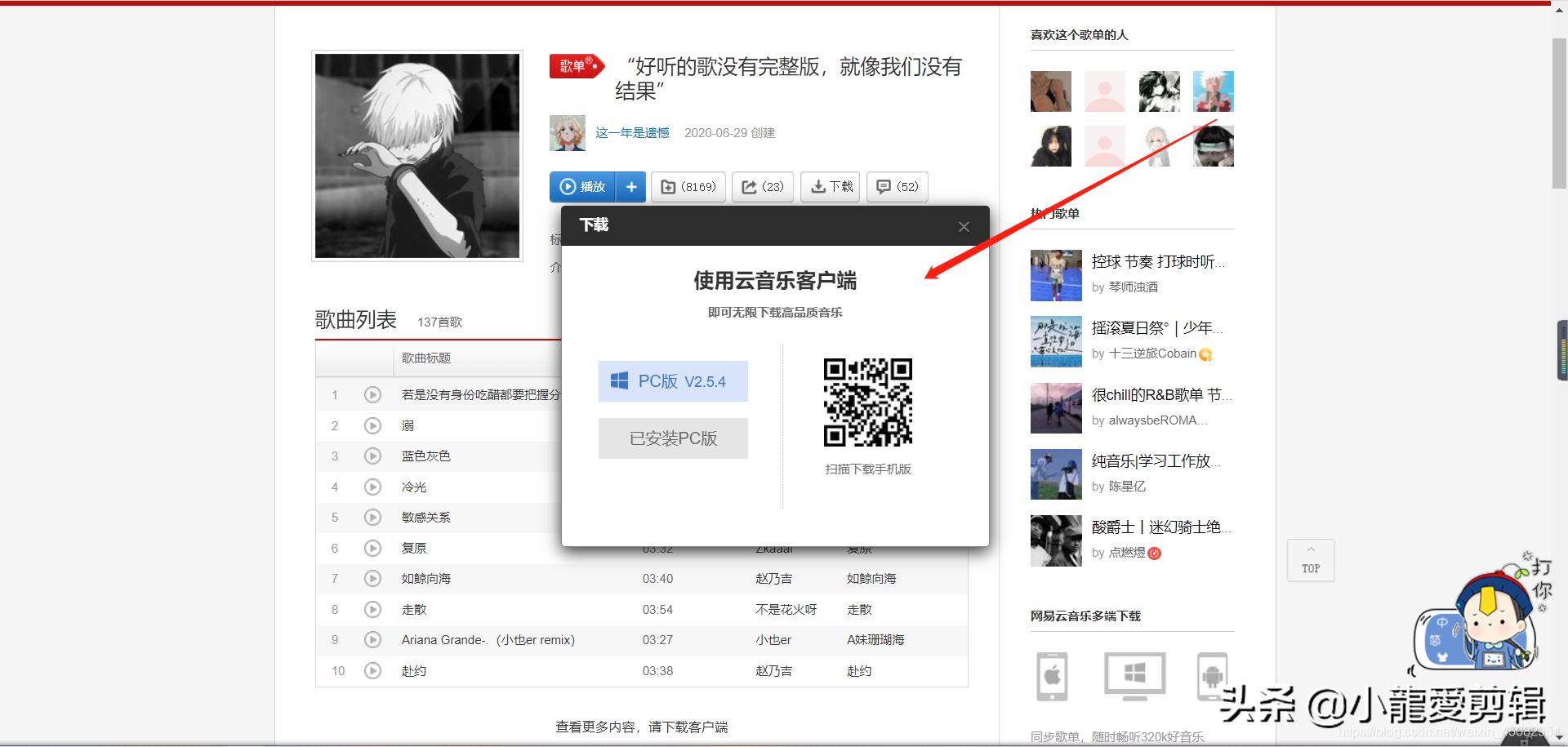Click the mobile download QR code

(x=868, y=401)
